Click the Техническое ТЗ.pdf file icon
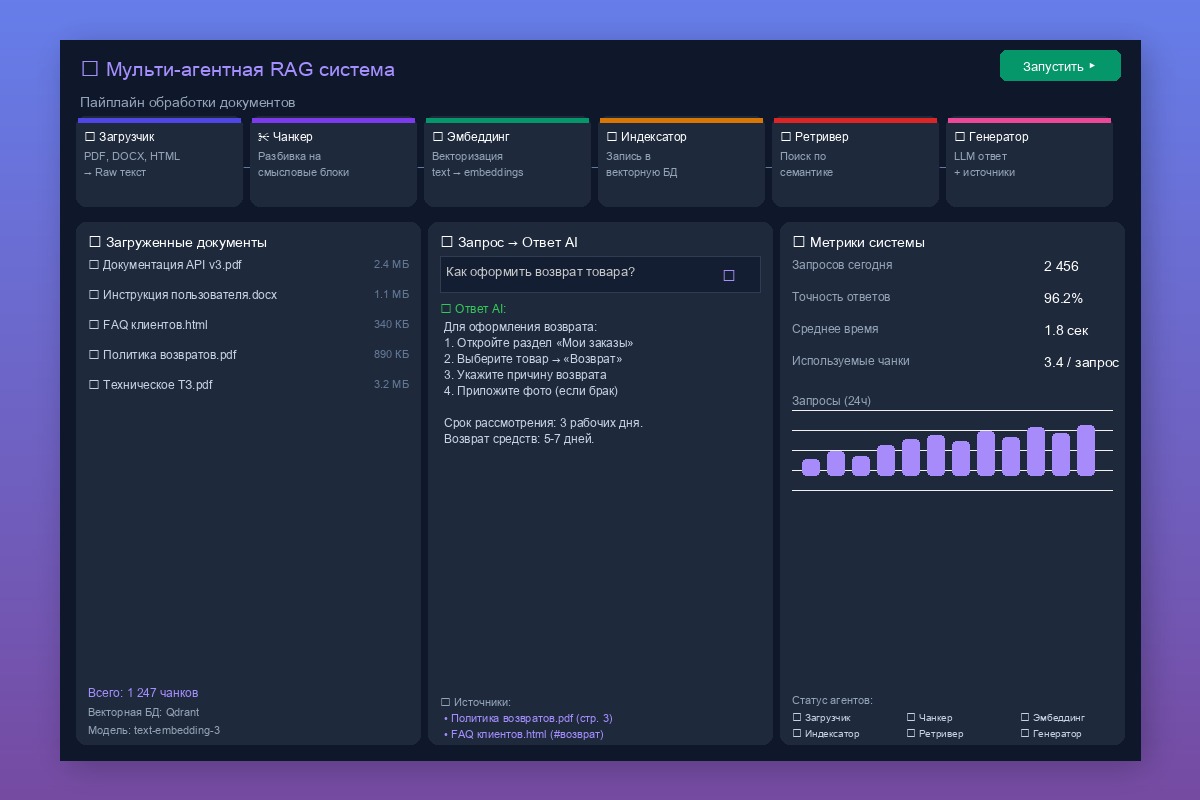The image size is (1200, 800). [94, 385]
